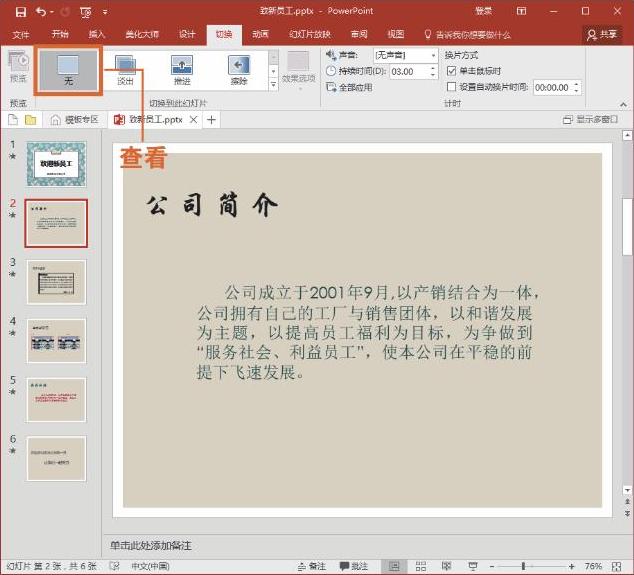Undo the last action
Screen dimensions: 634x575
(41, 12)
